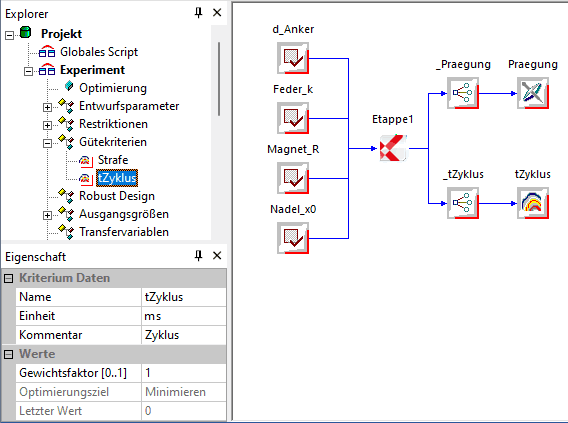
Task: Expand the Entwurfsparameter tree node
Action: (47, 107)
